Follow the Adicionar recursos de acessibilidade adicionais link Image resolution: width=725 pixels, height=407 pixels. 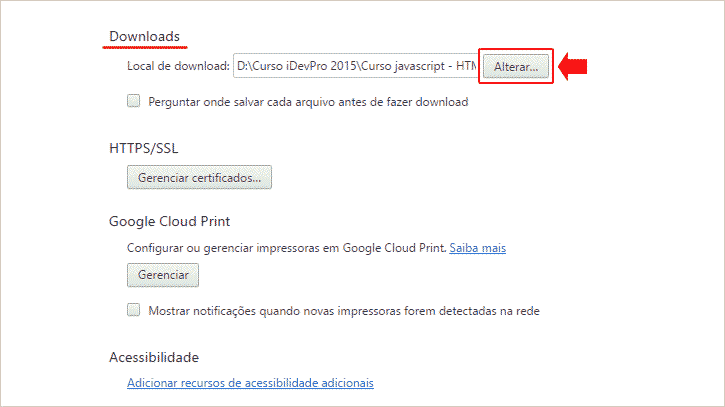point(250,383)
